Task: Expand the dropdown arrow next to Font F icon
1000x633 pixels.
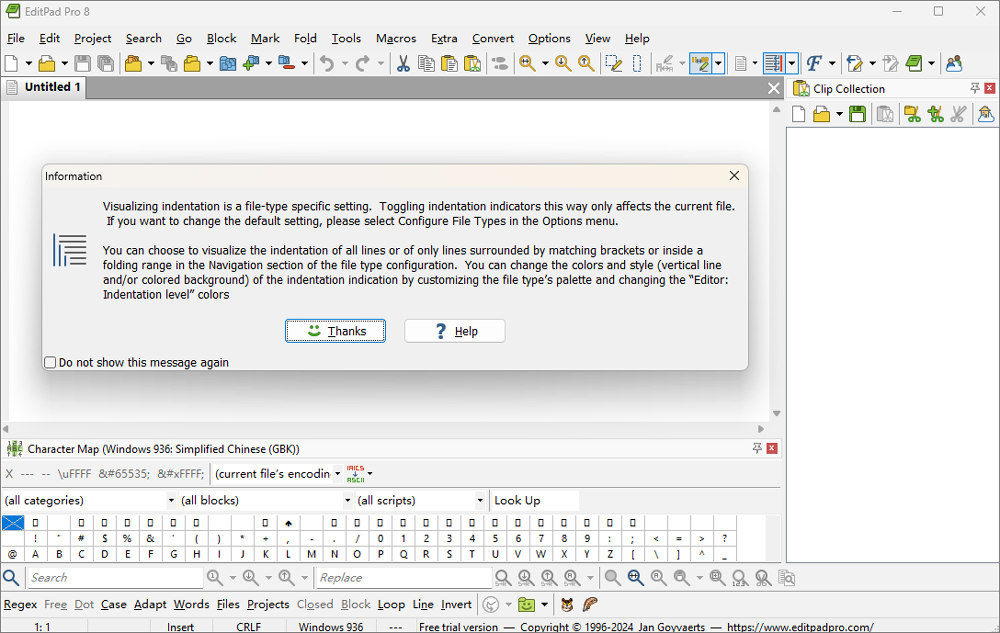Action: click(832, 63)
